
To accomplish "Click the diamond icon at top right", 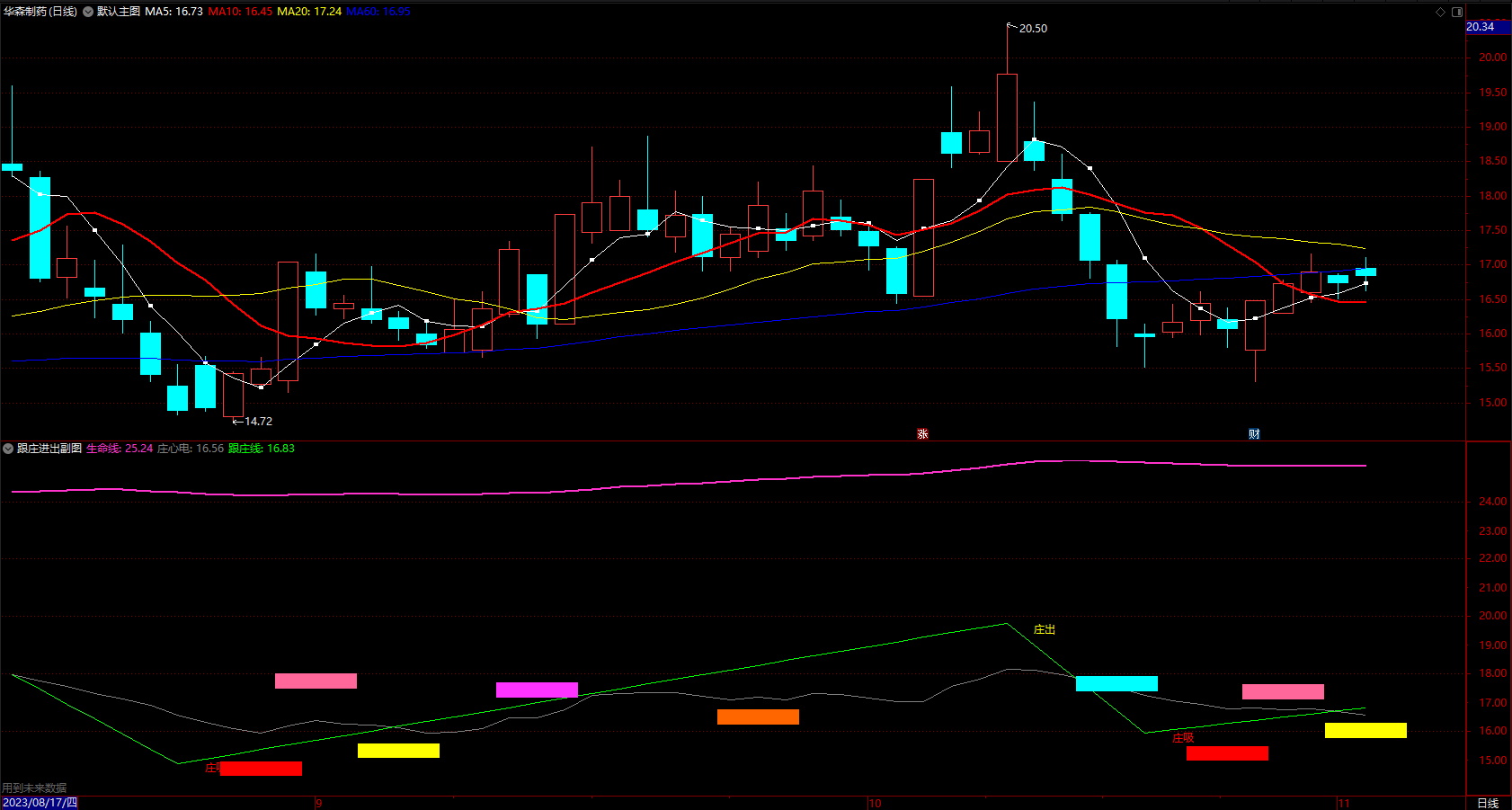I will pos(1440,12).
